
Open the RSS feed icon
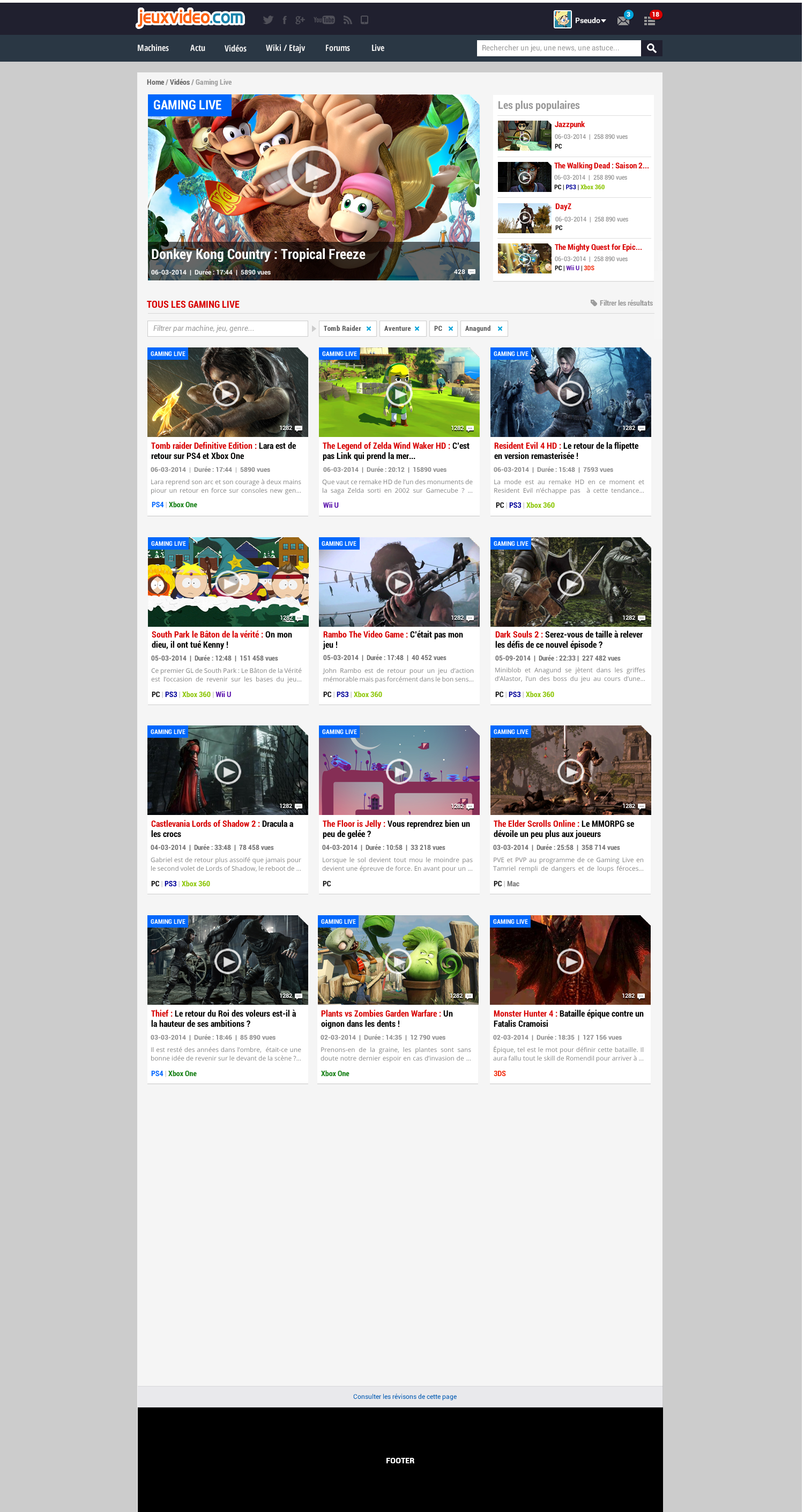[347, 20]
